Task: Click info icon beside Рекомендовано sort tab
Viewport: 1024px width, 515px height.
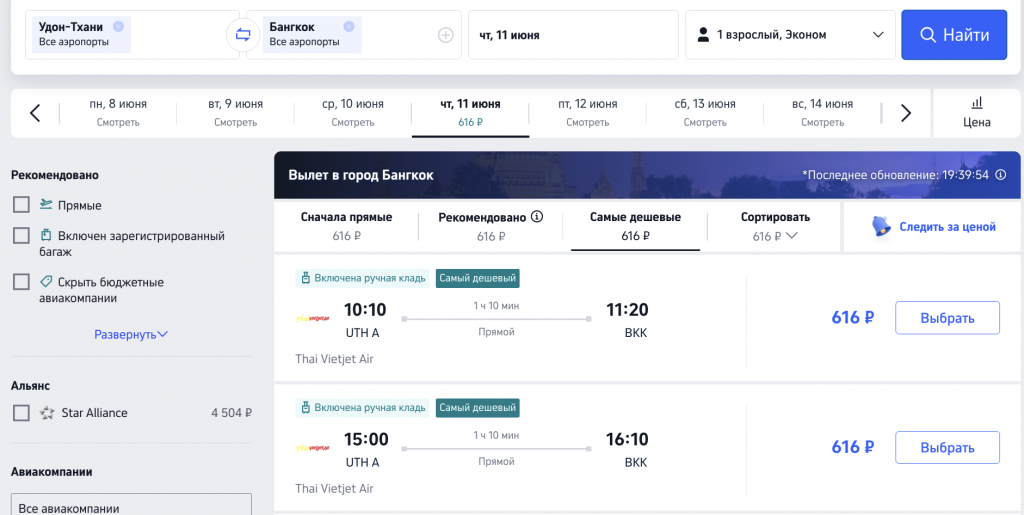Action: pyautogui.click(x=537, y=216)
